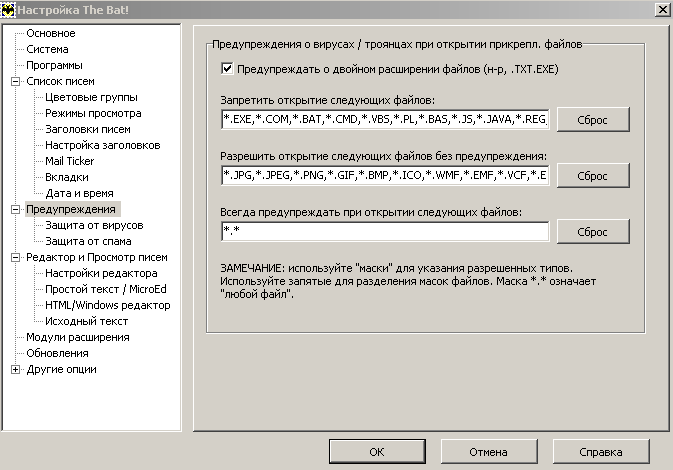673x470 pixels.
Task: Select Исходный текст item
Action: click(87, 321)
